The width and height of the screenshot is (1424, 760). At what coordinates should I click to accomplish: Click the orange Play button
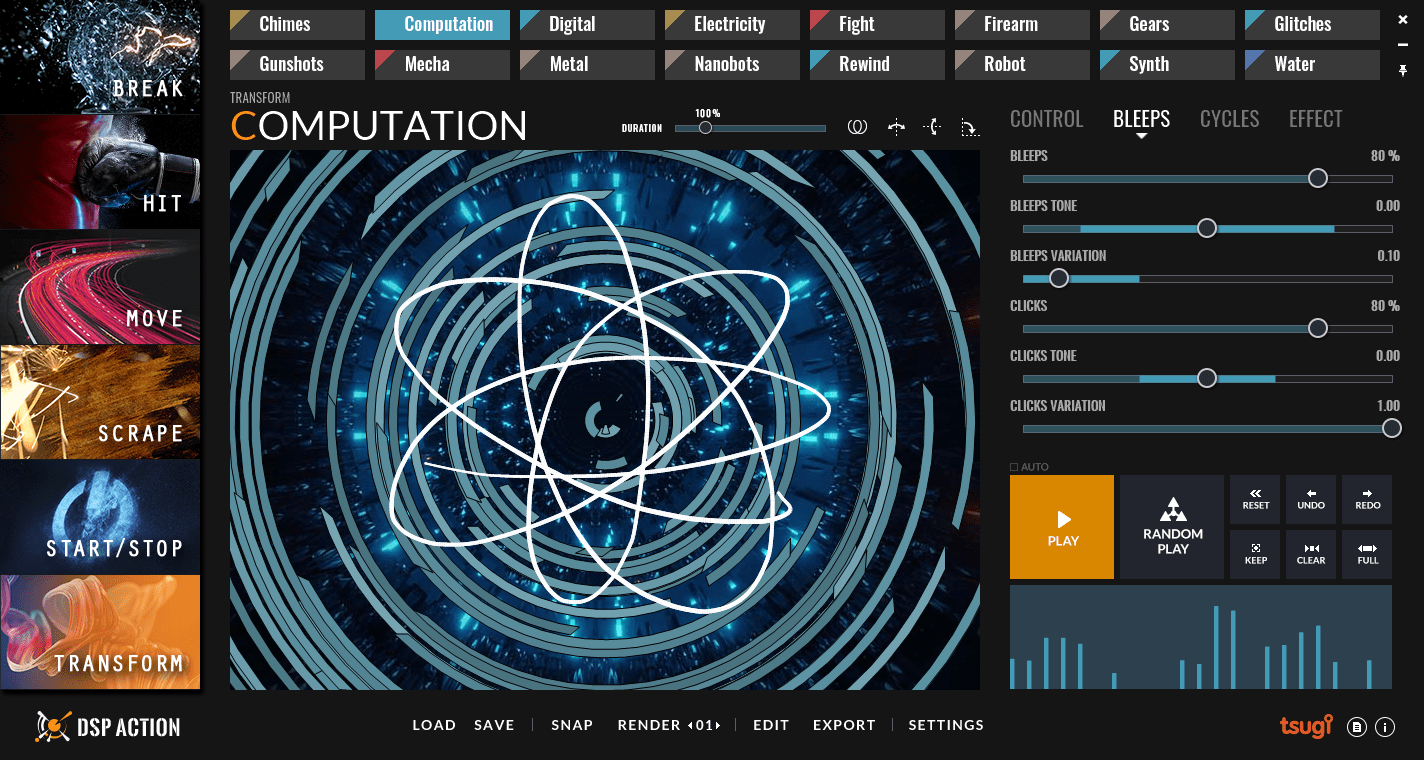click(x=1062, y=527)
